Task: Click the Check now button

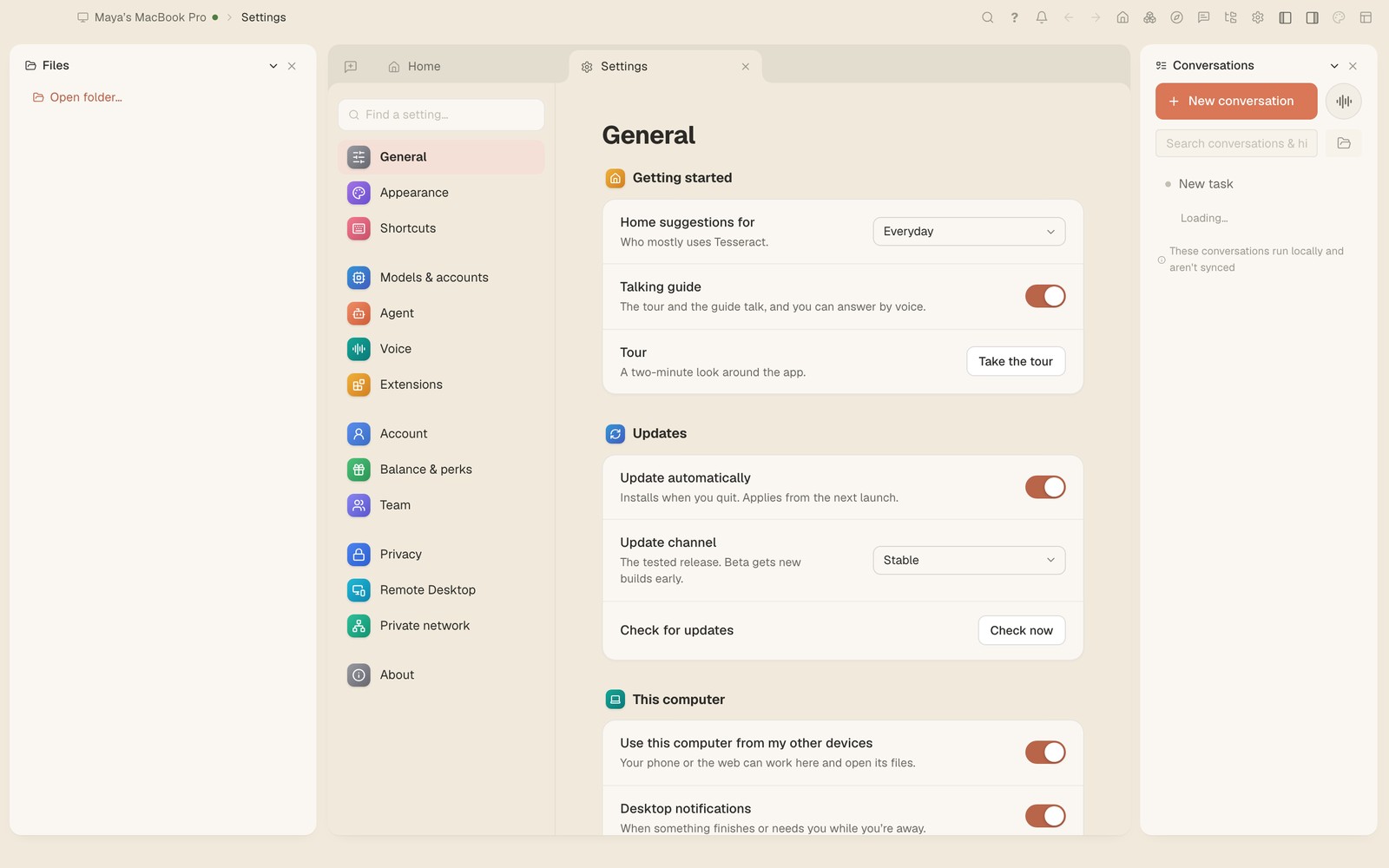Action: pos(1022,631)
